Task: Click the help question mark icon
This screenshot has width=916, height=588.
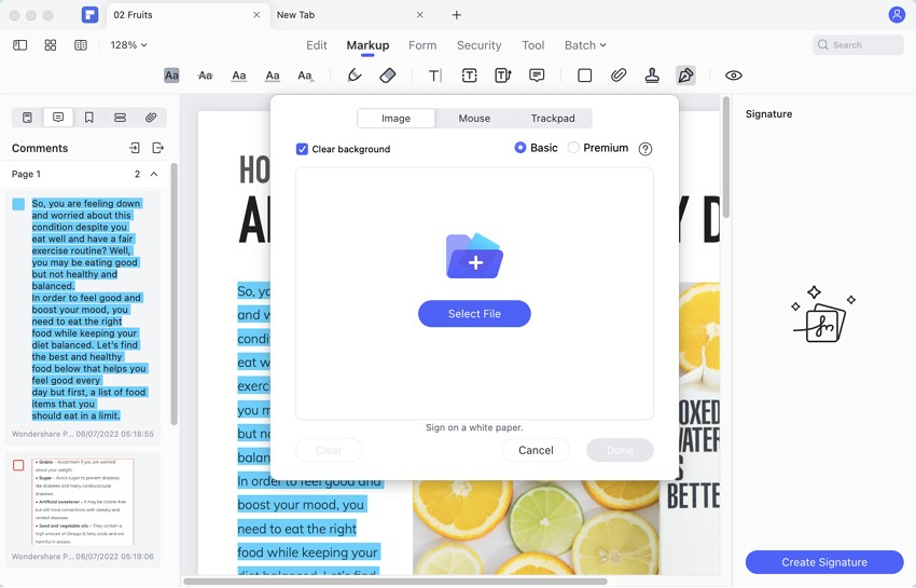Action: [x=645, y=149]
